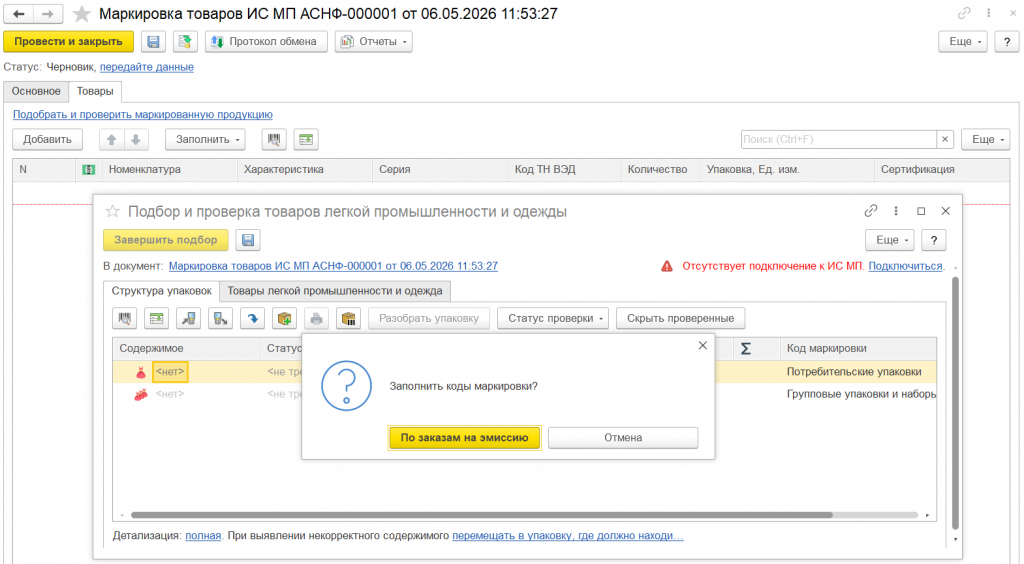Click the back navigation arrow
Screen dimensions: 1024x564
click(x=19, y=14)
